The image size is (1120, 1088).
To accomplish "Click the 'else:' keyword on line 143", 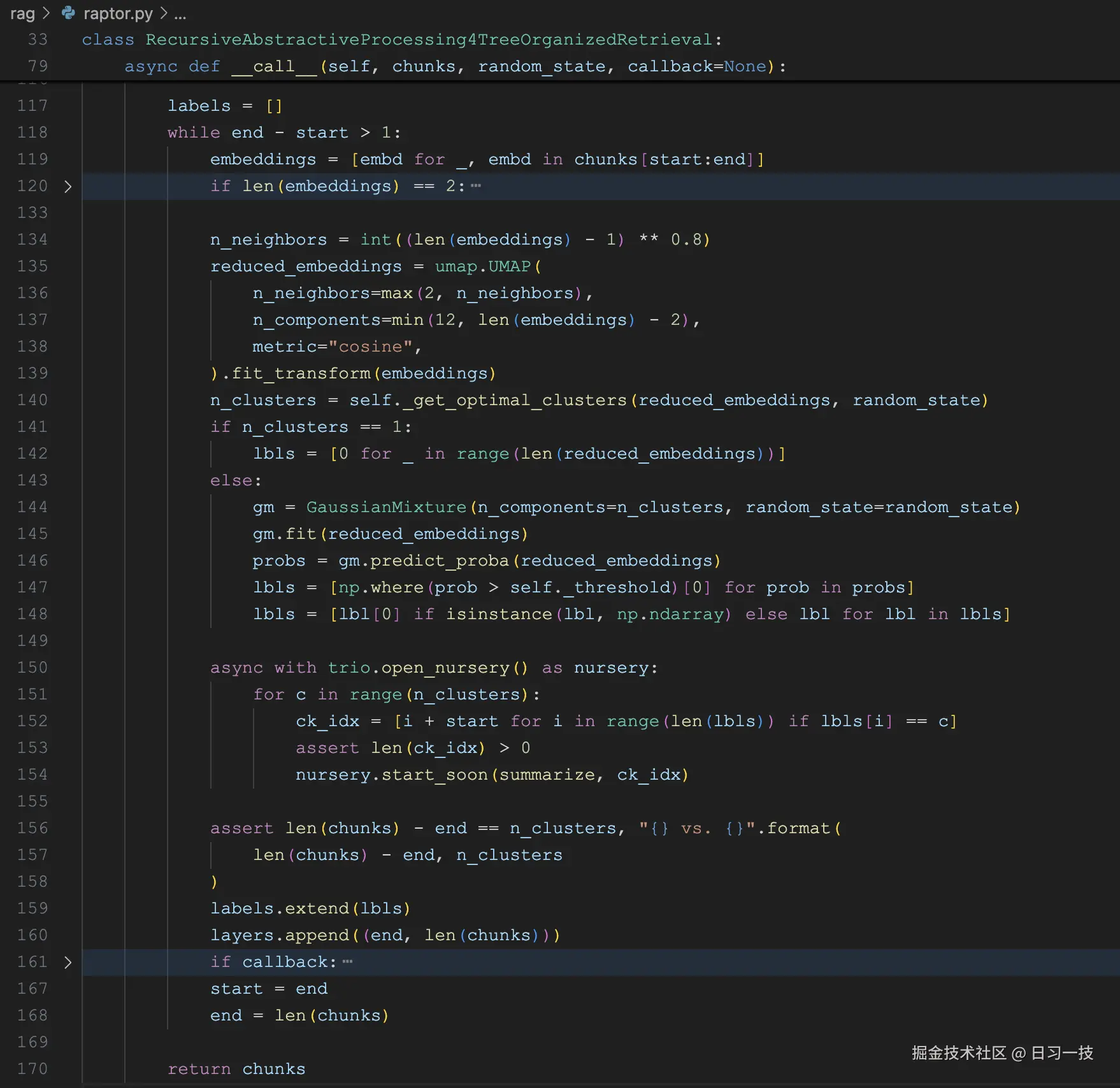I will (236, 480).
